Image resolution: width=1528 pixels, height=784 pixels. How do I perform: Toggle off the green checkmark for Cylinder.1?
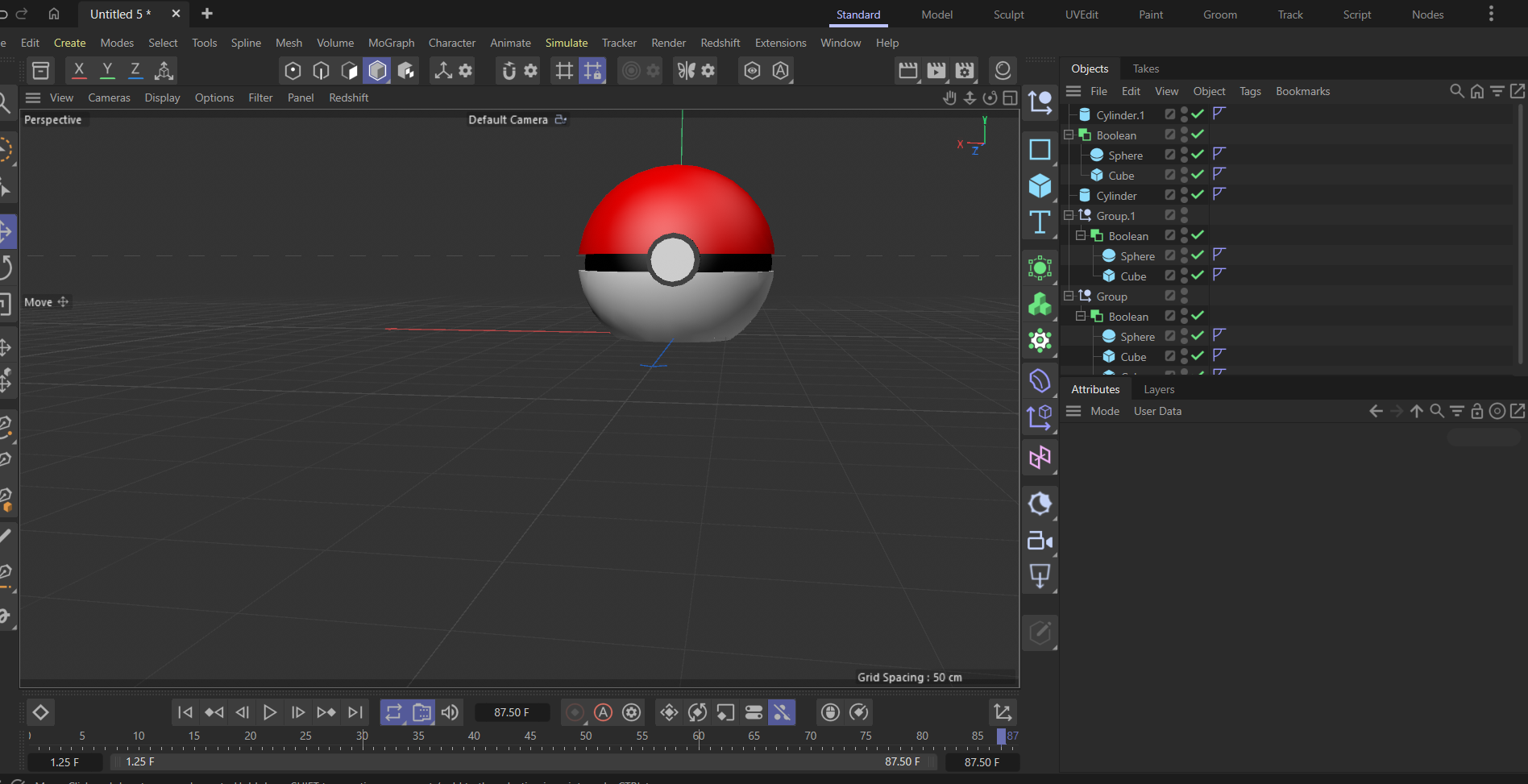pyautogui.click(x=1198, y=114)
